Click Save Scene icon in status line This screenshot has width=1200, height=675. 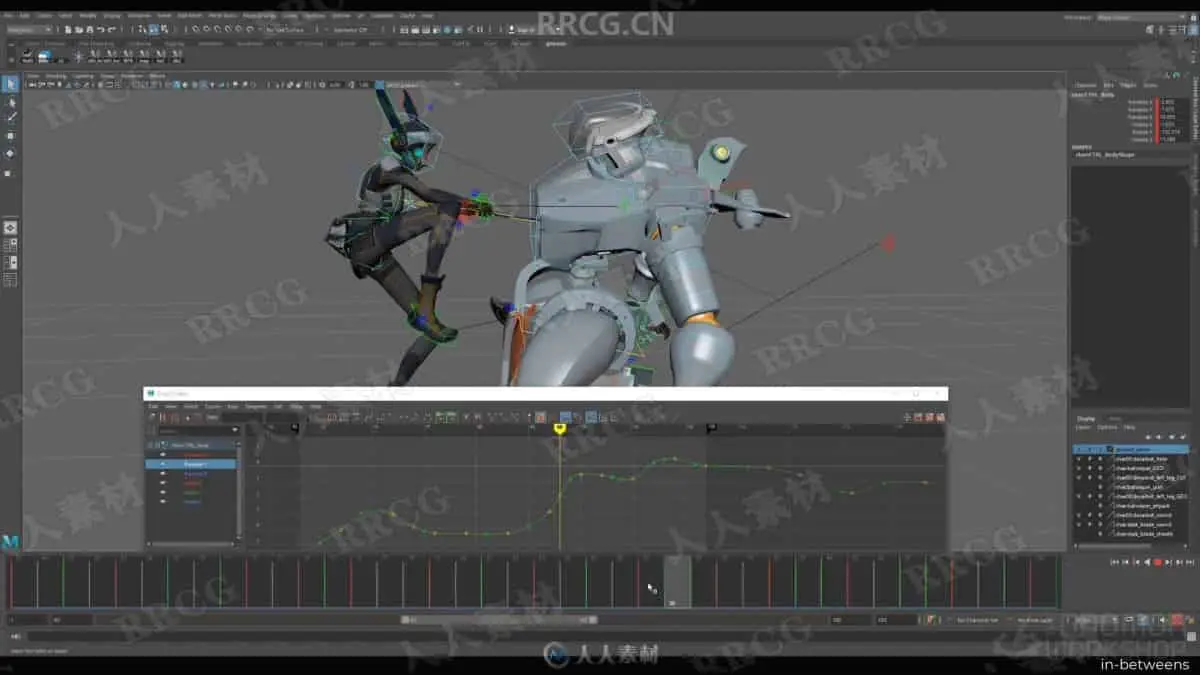point(89,29)
